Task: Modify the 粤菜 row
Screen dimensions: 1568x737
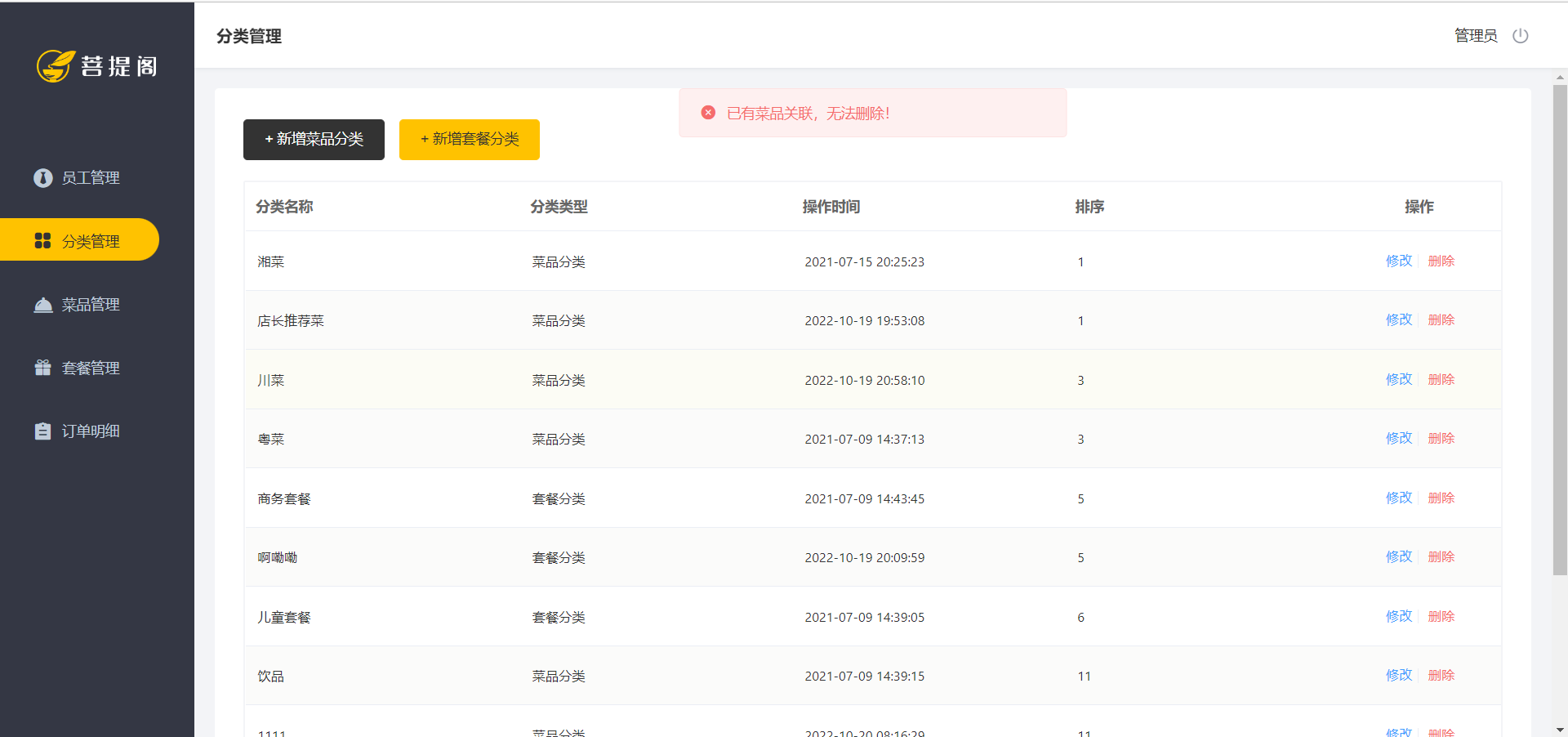Action: pos(1399,438)
